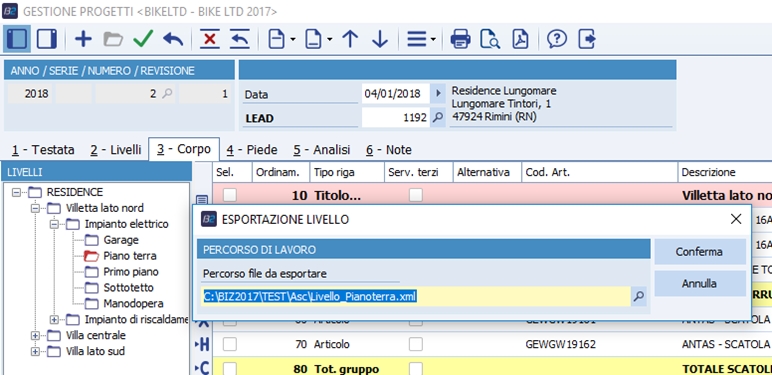The height and width of the screenshot is (375, 772).
Task: Expand Villa lato sud node
Action: point(35,351)
